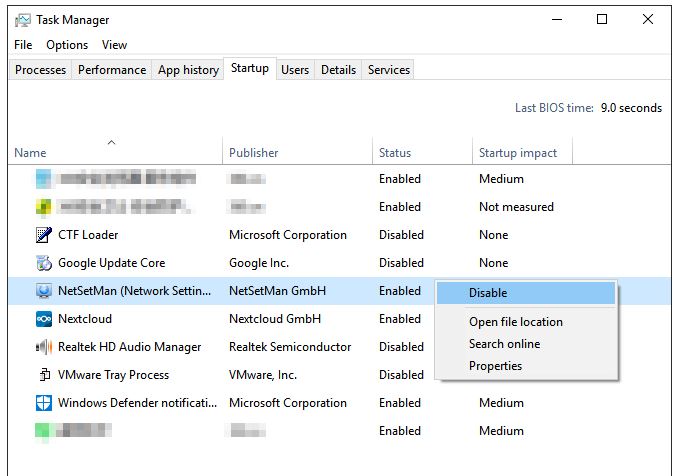The image size is (681, 476).
Task: Select the Google Update Core entry
Action: pos(112,263)
